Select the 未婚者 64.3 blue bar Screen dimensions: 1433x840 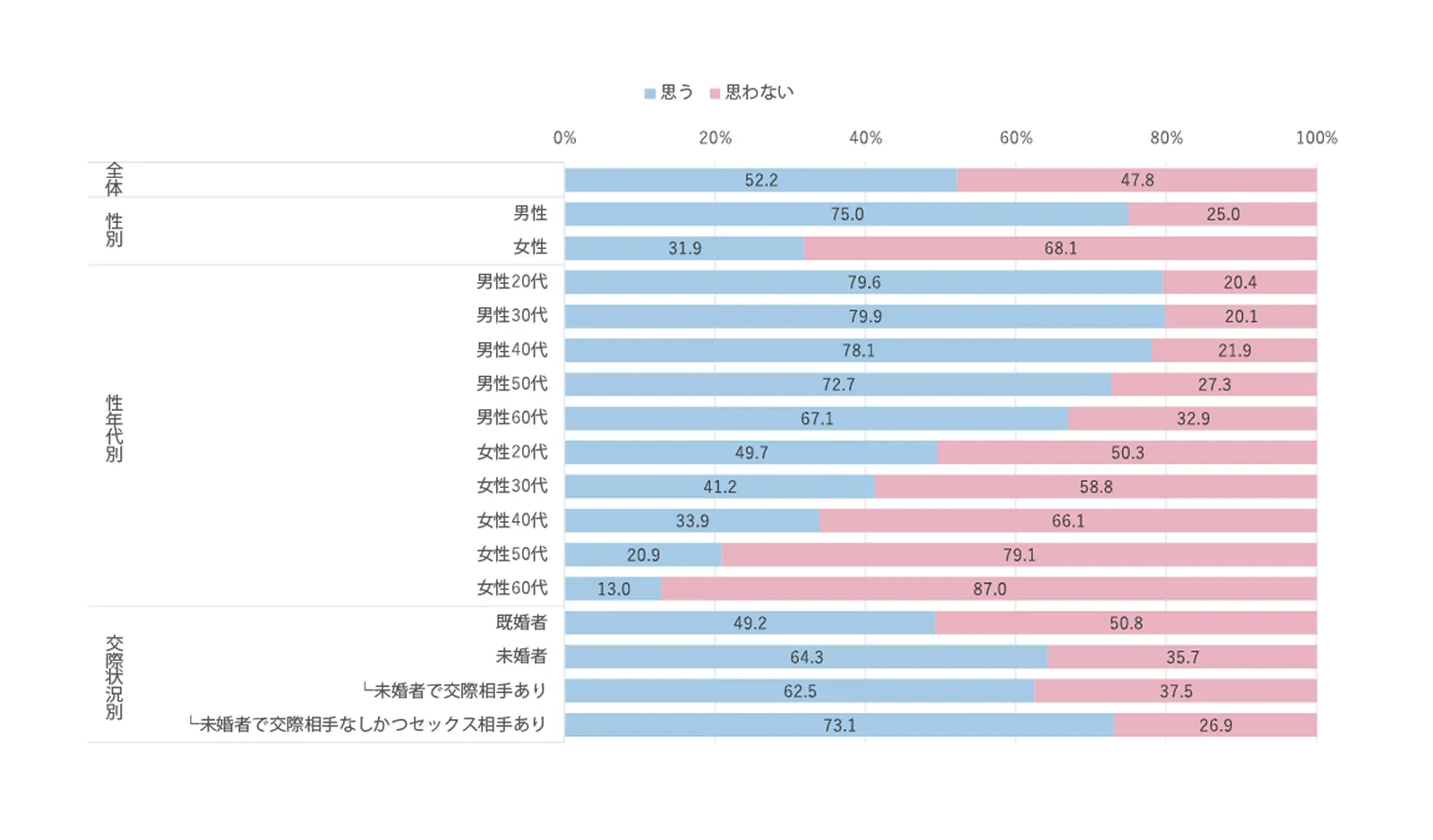(x=806, y=656)
